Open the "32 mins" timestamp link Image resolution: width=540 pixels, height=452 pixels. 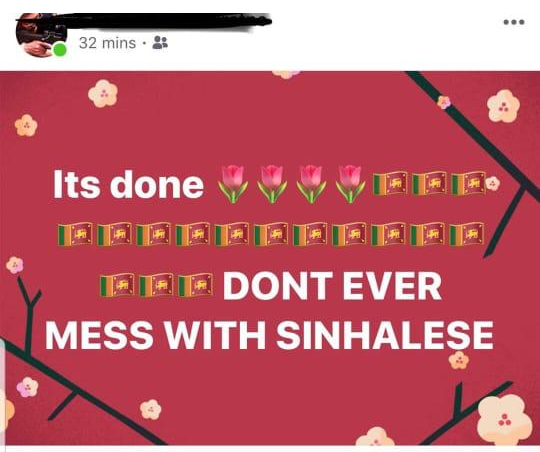click(x=107, y=43)
